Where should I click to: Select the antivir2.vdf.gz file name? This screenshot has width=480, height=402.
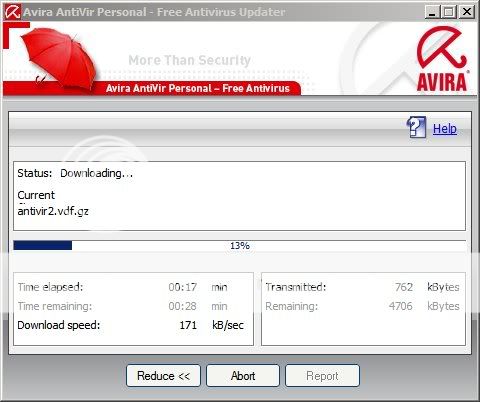[53, 211]
